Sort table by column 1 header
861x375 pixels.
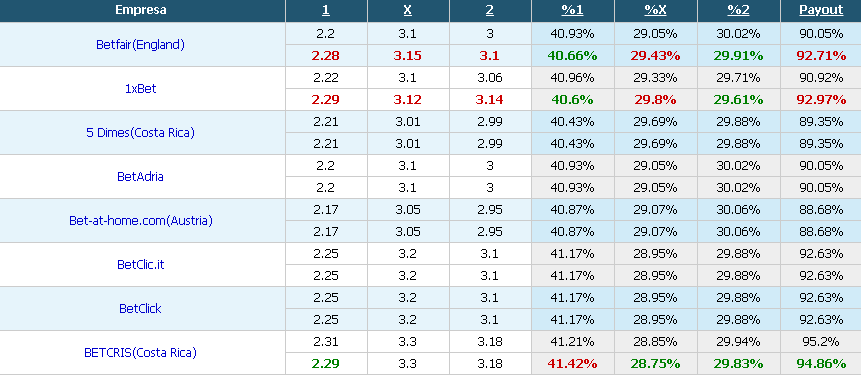(326, 10)
